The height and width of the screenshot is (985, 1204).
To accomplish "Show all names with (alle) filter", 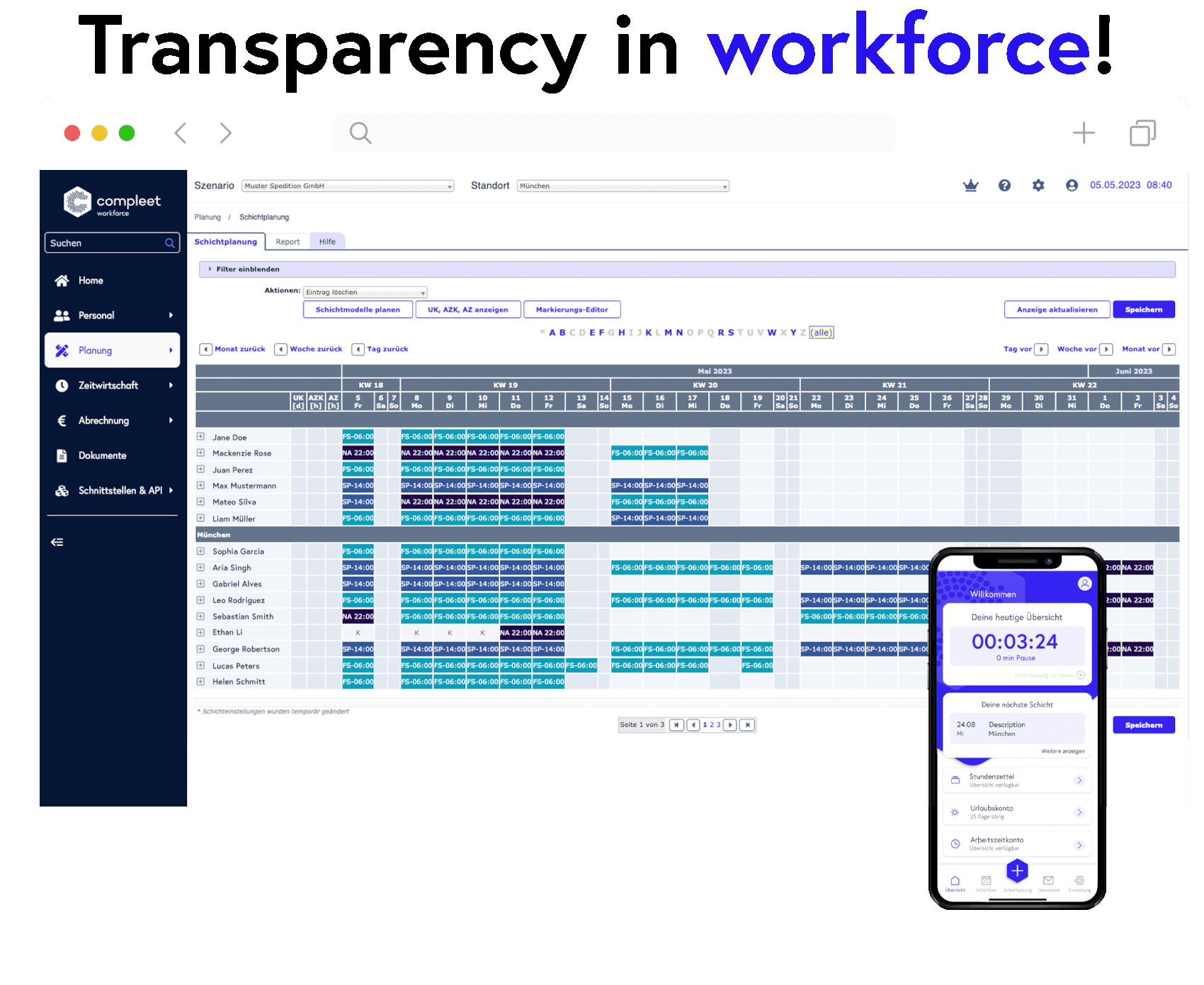I will coord(822,333).
